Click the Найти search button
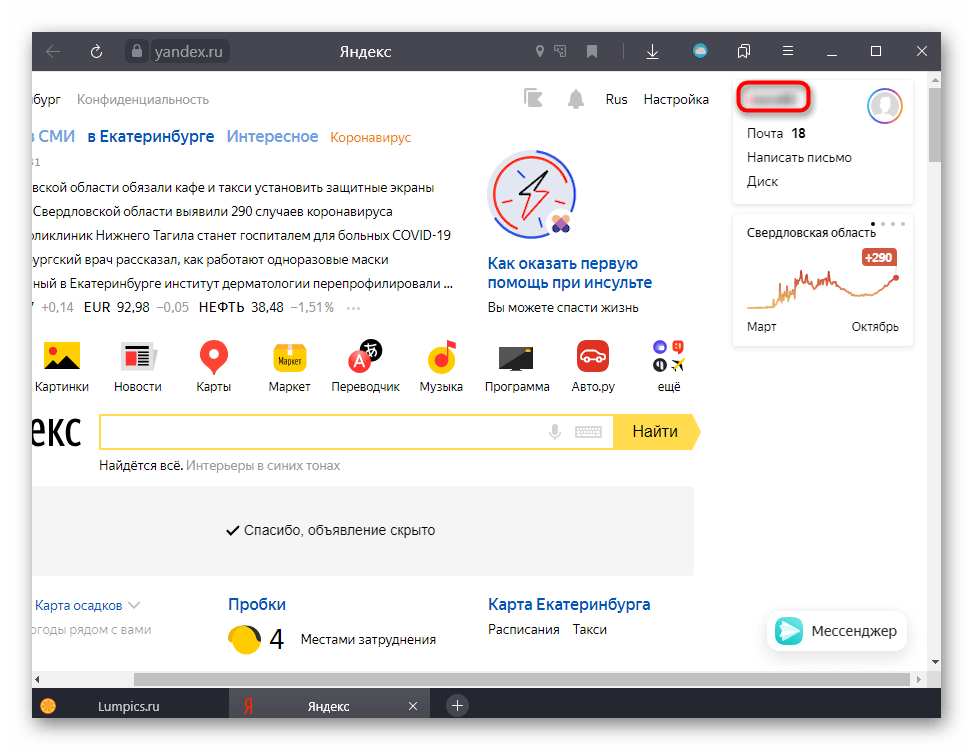The height and width of the screenshot is (750, 973). 655,432
